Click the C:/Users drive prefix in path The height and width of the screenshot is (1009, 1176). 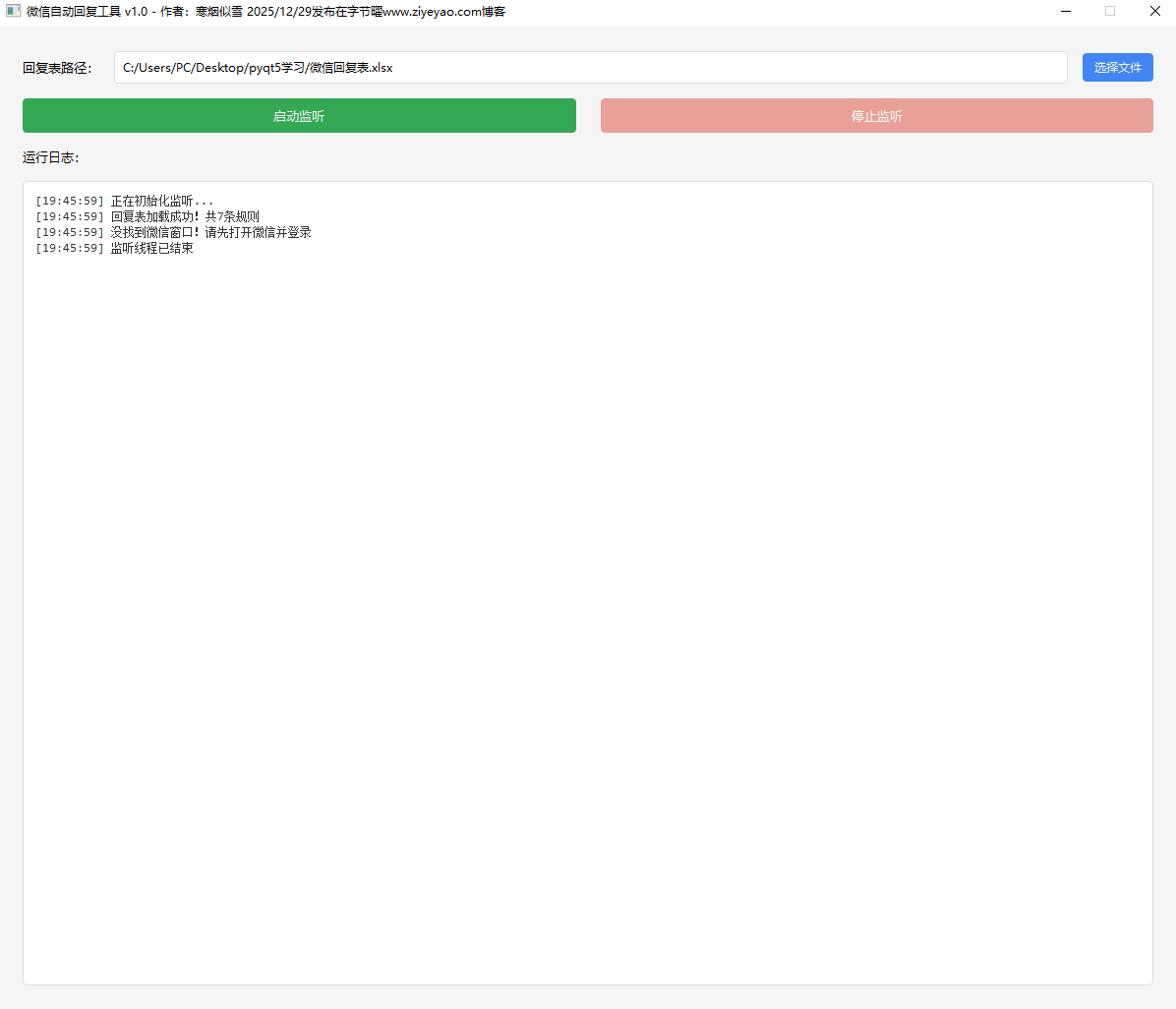[147, 68]
